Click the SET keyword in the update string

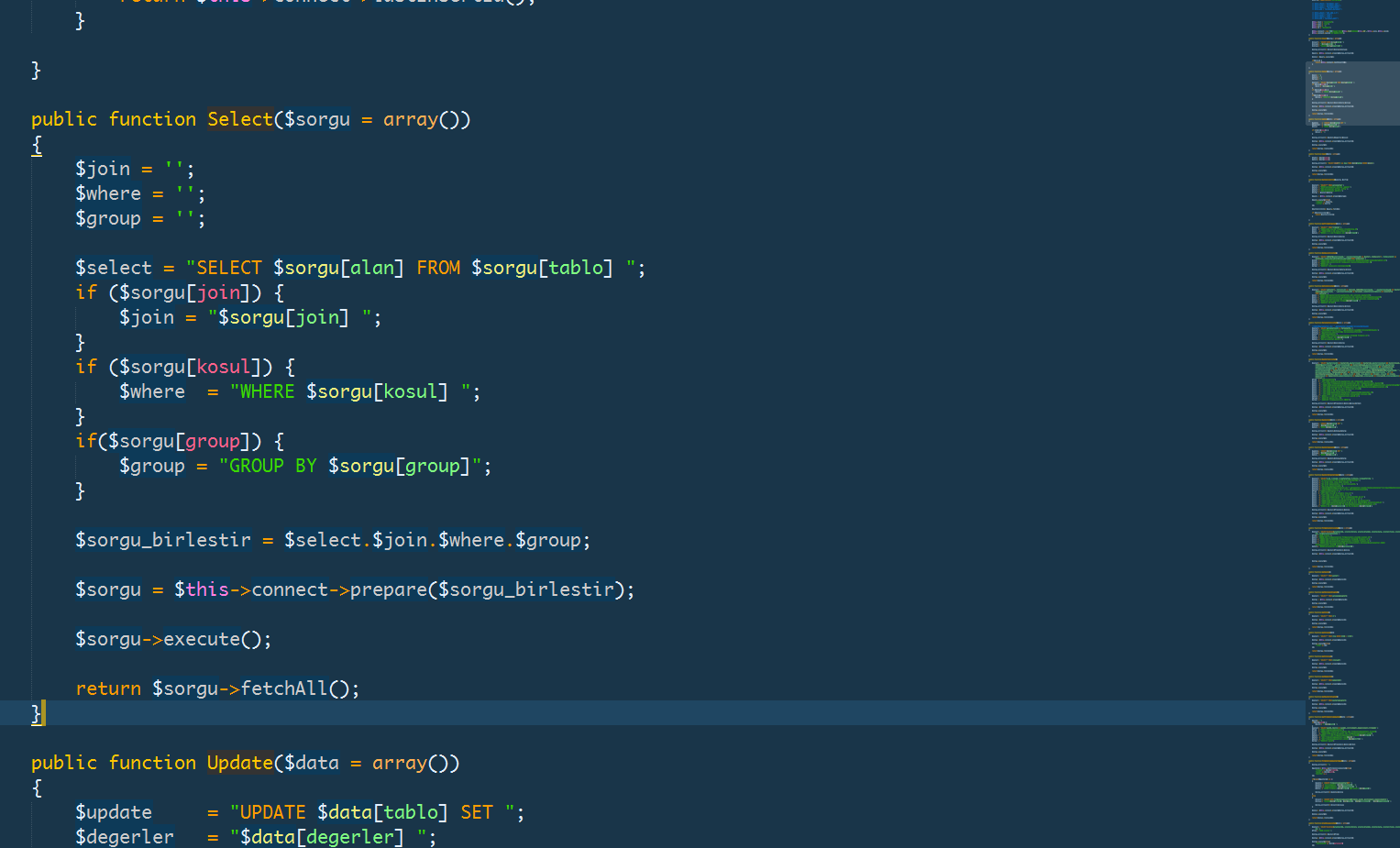coord(476,812)
